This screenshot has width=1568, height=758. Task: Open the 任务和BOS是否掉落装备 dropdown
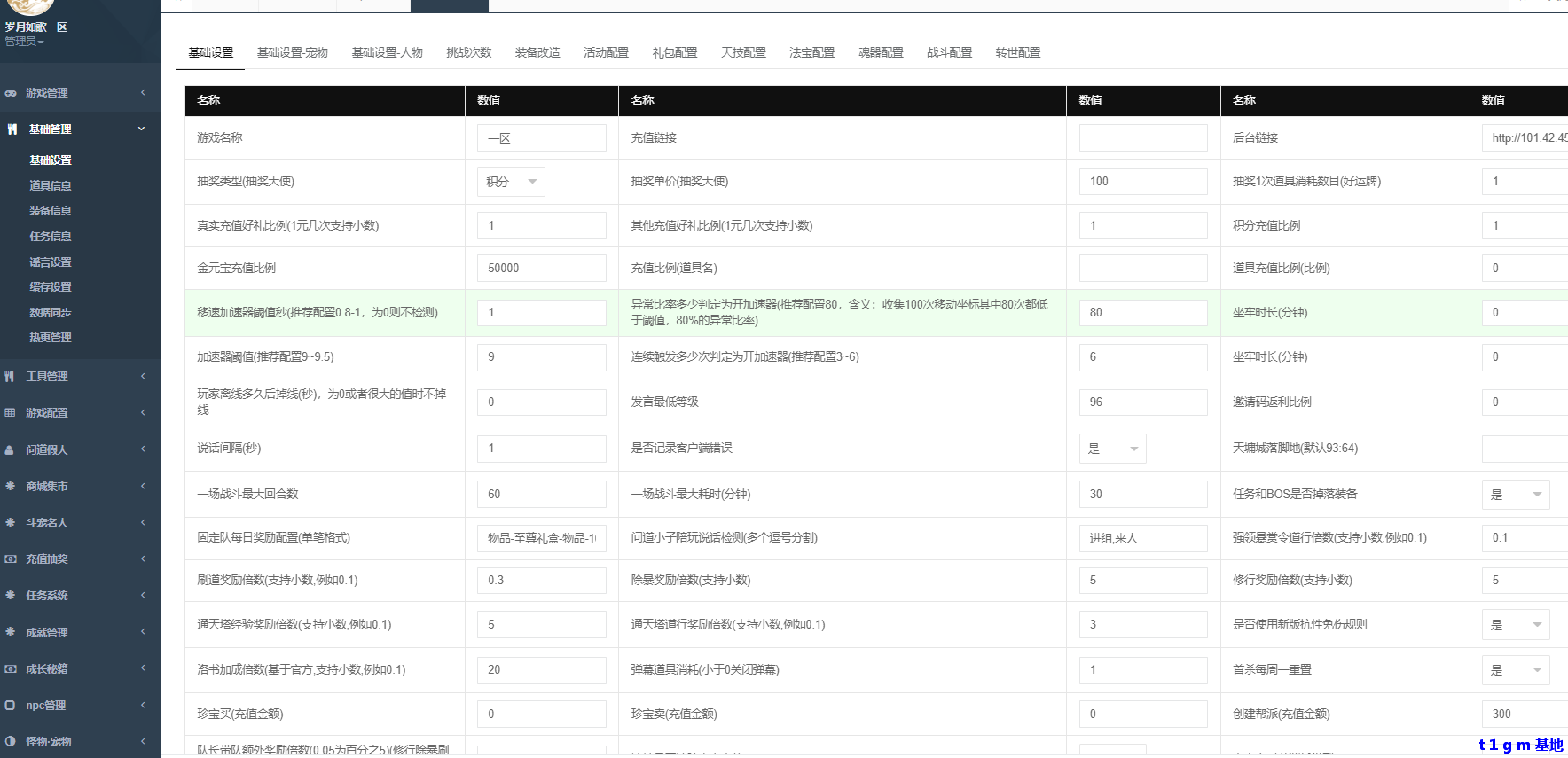tap(1515, 495)
